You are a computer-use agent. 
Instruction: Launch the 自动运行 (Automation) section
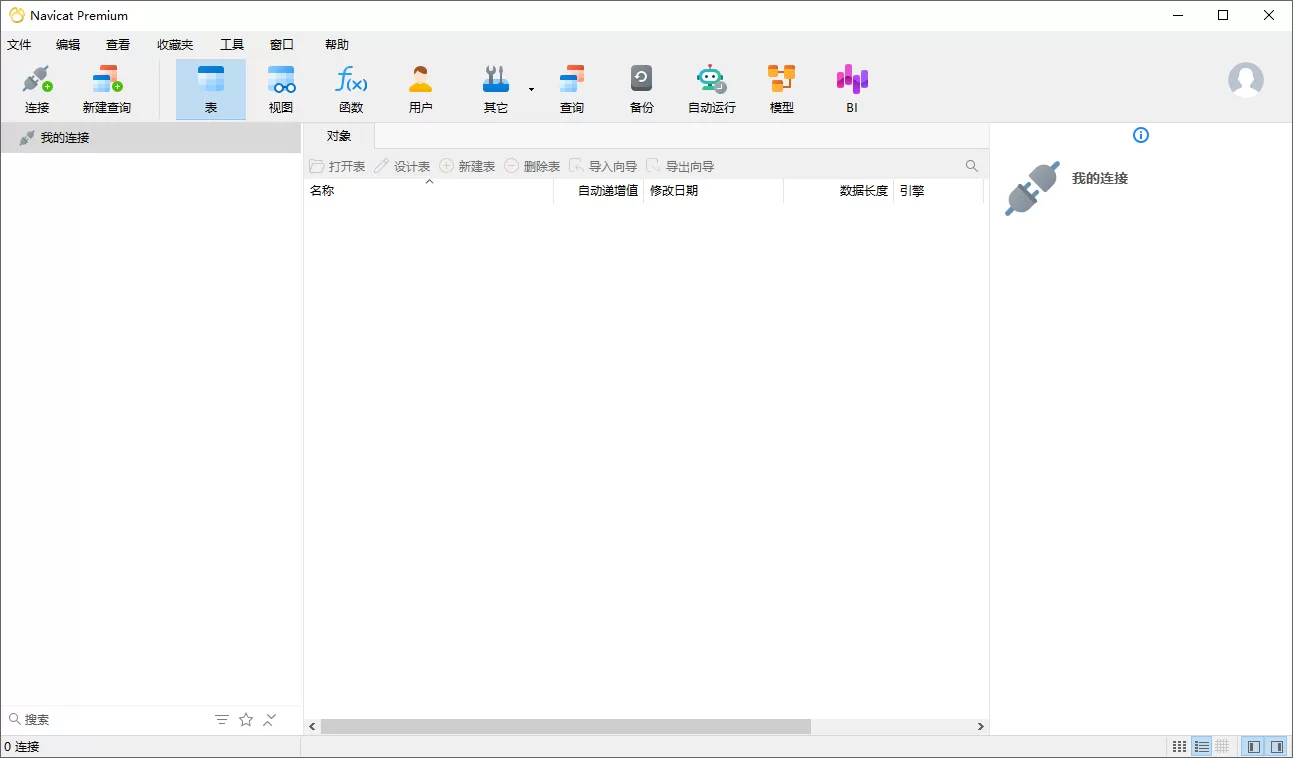(x=711, y=87)
